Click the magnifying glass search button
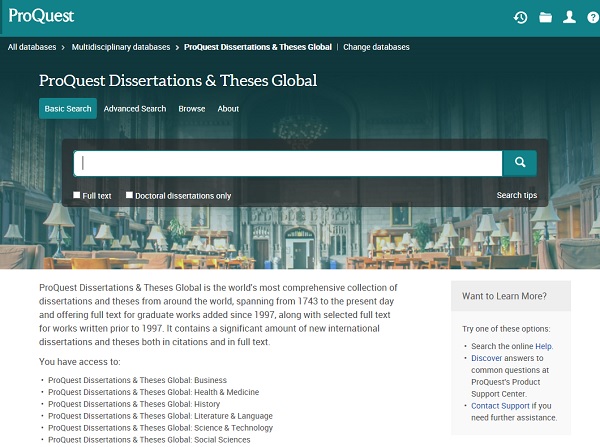Image resolution: width=600 pixels, height=447 pixels. click(520, 163)
